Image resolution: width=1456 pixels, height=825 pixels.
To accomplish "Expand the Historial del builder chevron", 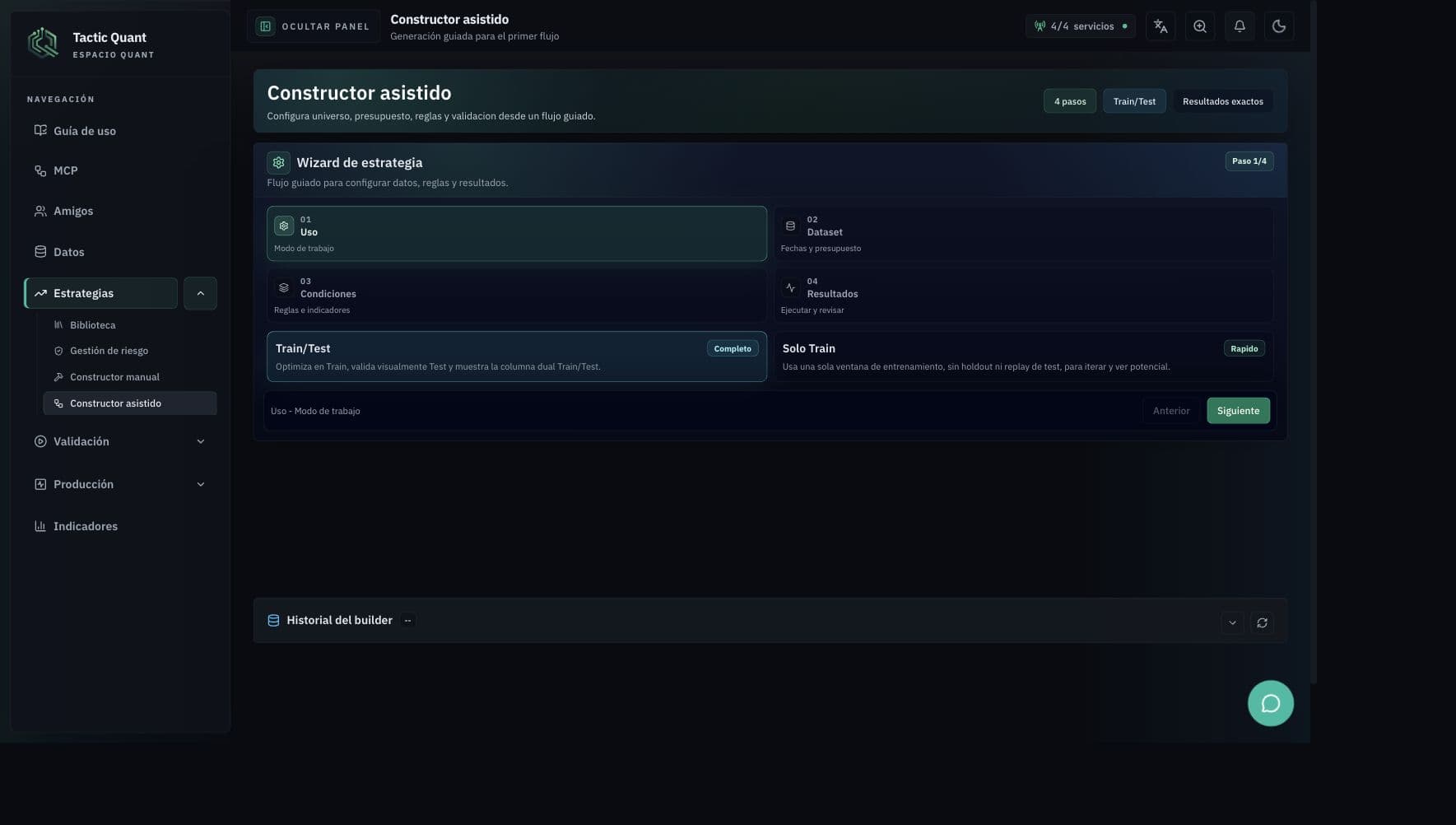I will [x=1232, y=622].
